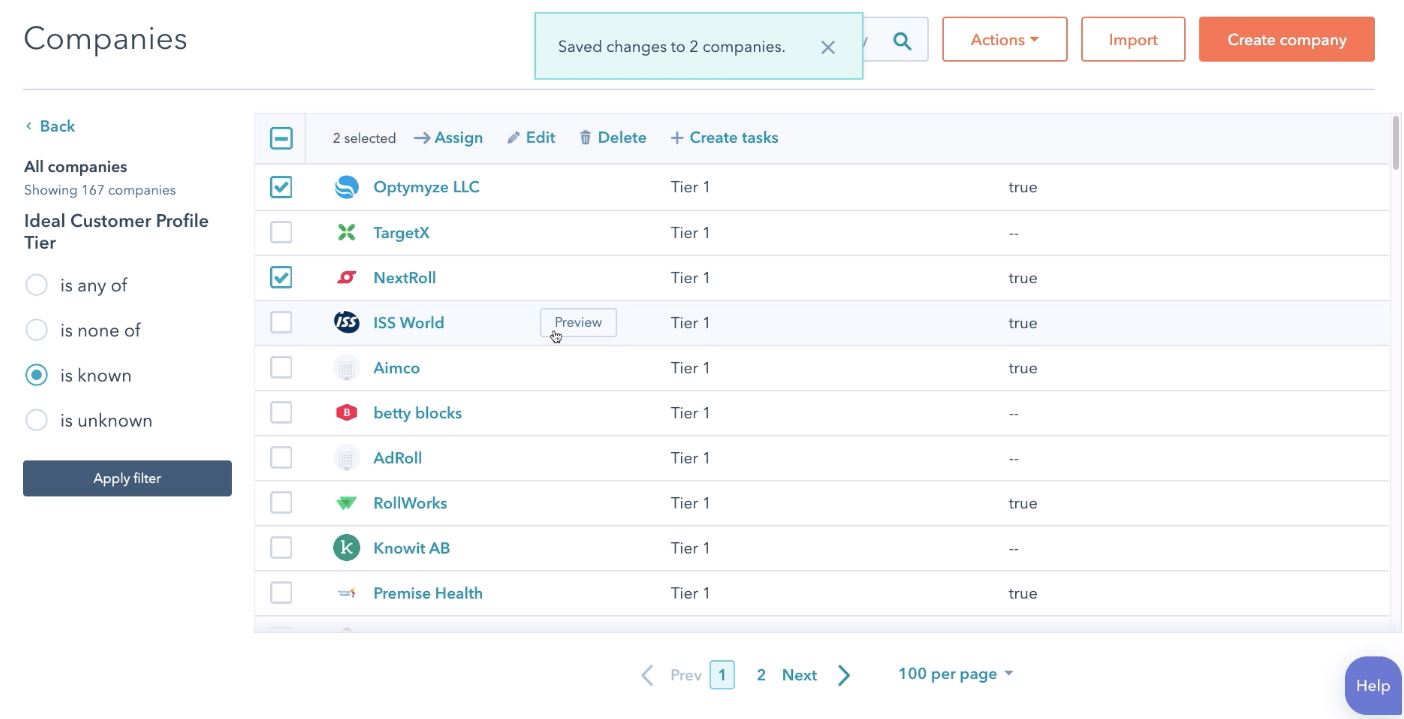Open the AdRoll company record
Viewport: 1404px width, 719px height.
click(397, 457)
